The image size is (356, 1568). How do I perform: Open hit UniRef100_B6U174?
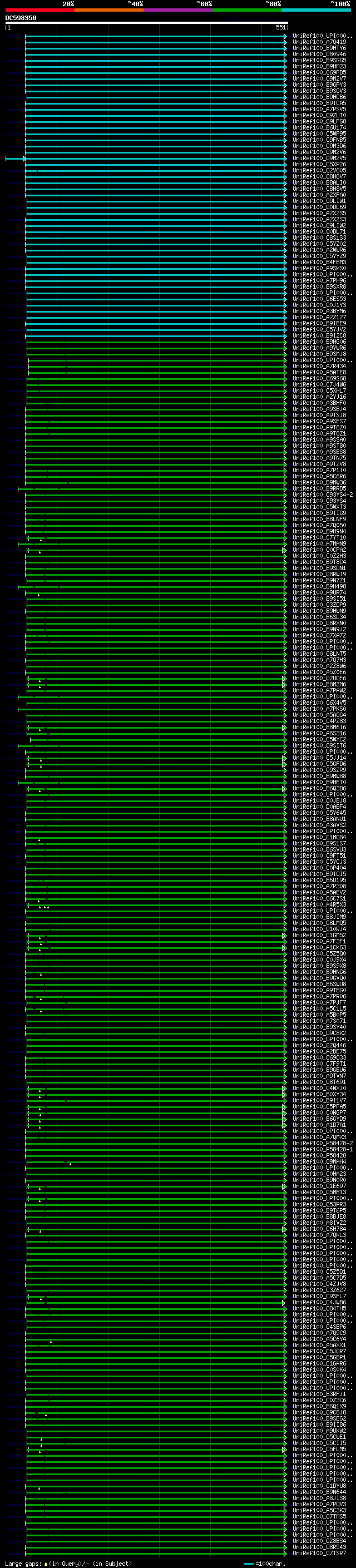tap(319, 128)
